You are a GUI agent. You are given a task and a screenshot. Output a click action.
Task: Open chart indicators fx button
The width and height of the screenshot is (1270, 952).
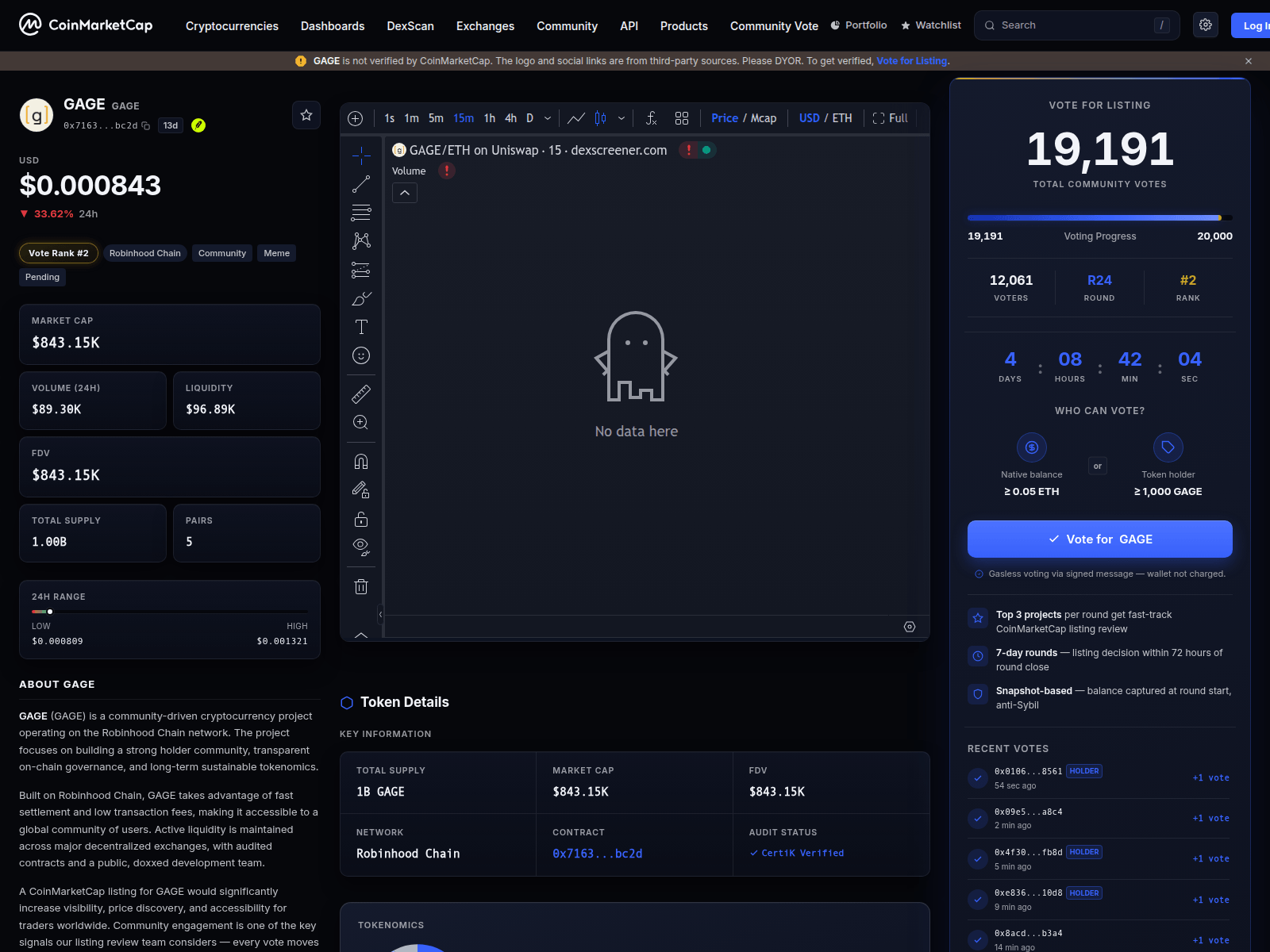651,118
